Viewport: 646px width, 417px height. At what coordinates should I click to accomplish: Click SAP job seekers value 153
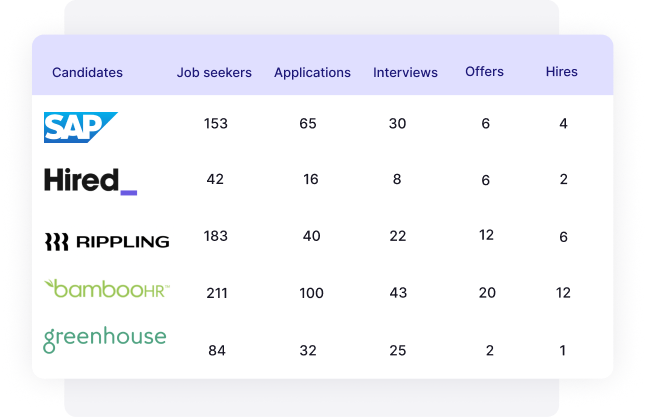(215, 124)
